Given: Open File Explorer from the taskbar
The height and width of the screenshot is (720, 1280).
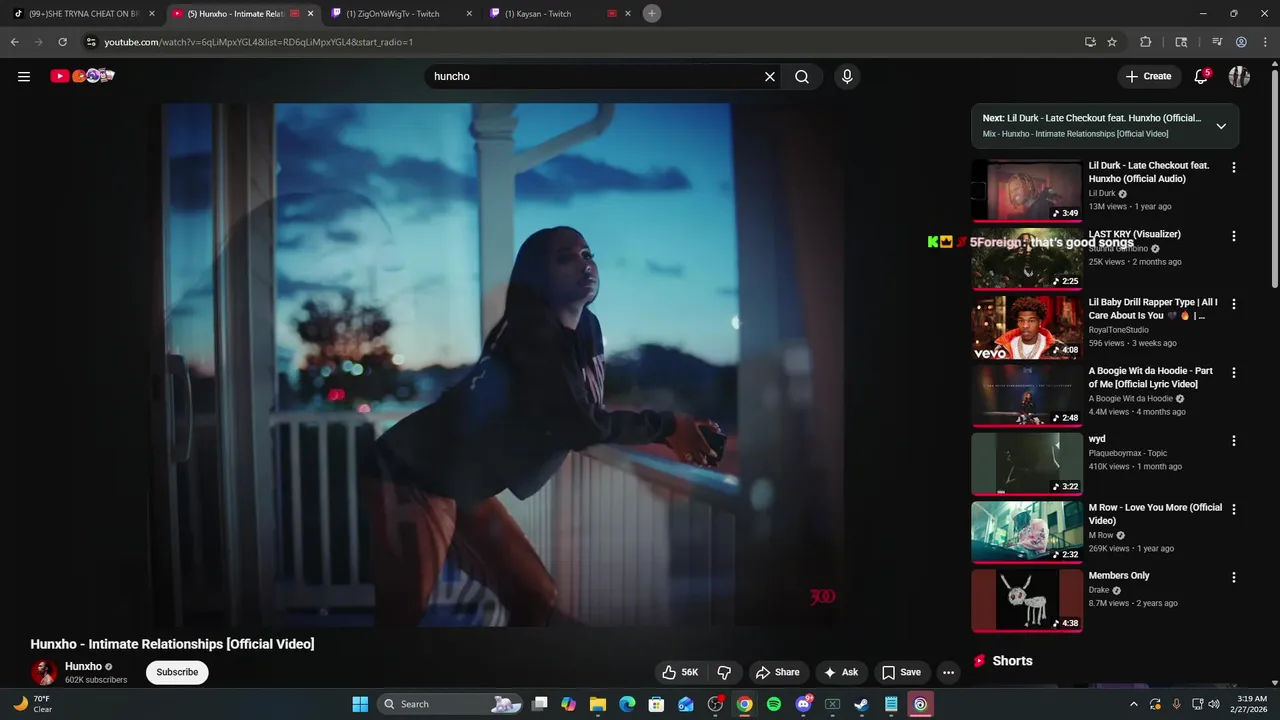Looking at the screenshot, I should click(598, 704).
